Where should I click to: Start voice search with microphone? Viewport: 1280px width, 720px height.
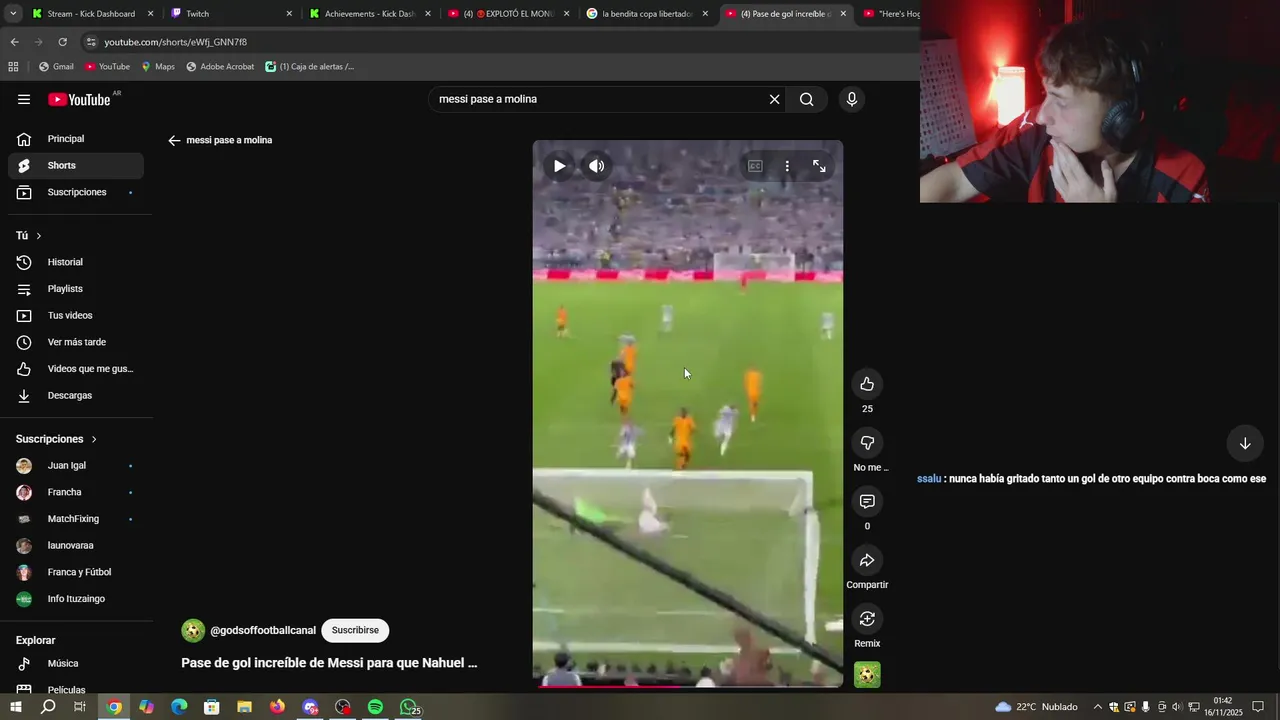[x=852, y=99]
